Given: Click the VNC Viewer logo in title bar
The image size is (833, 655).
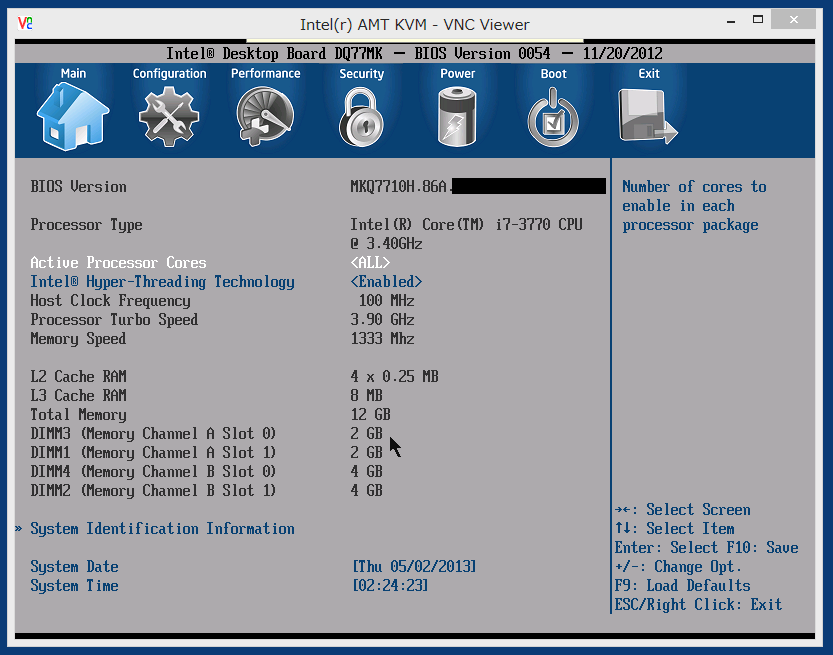Looking at the screenshot, I should pyautogui.click(x=25, y=23).
